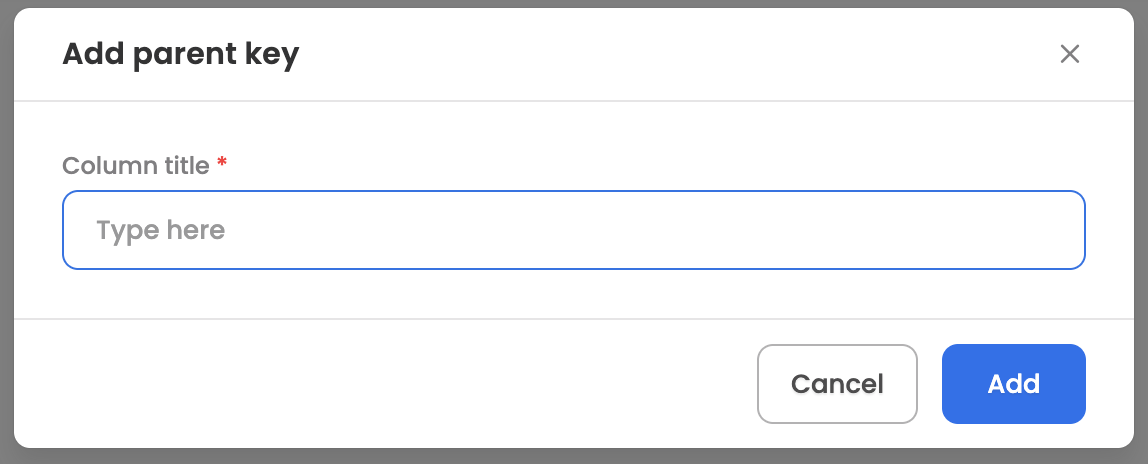Image resolution: width=1148 pixels, height=464 pixels.
Task: Click the 'Type here' placeholder text
Action: [160, 230]
